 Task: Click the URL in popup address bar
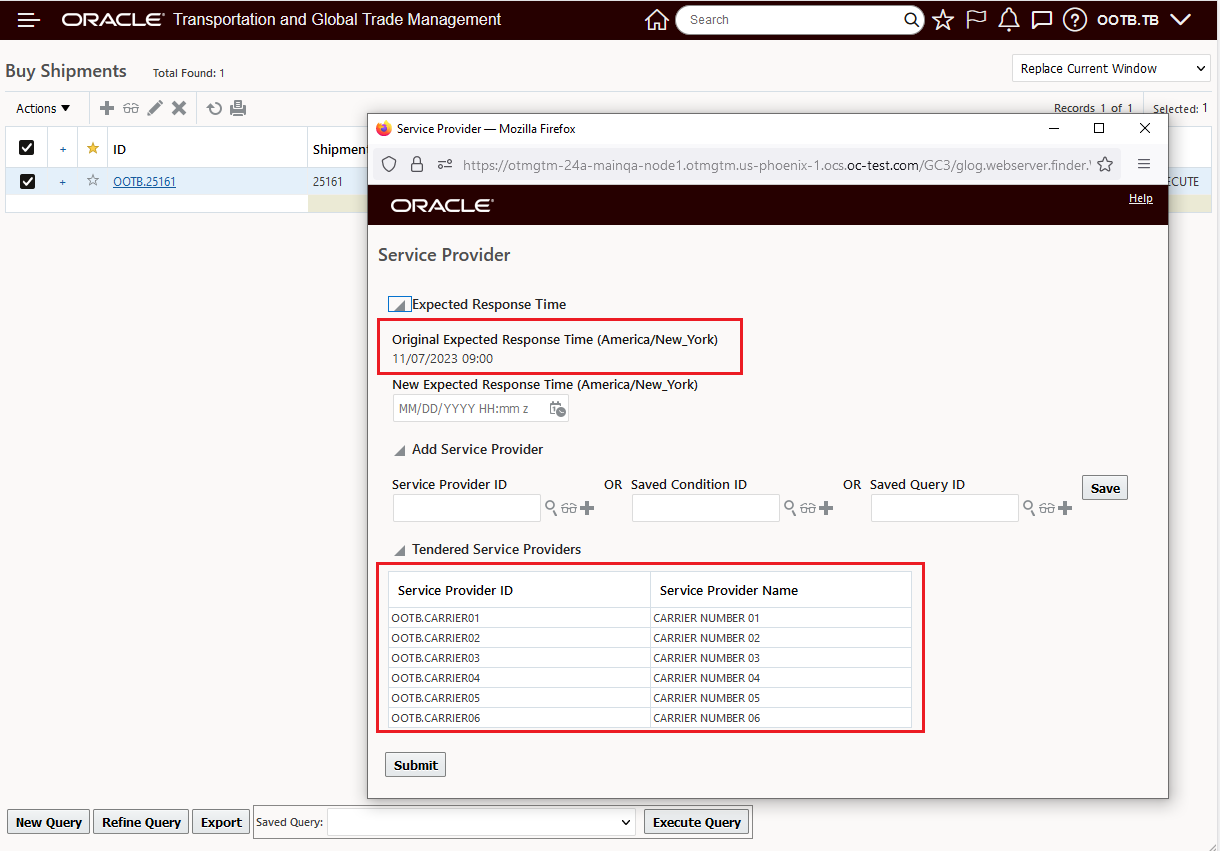pyautogui.click(x=776, y=165)
